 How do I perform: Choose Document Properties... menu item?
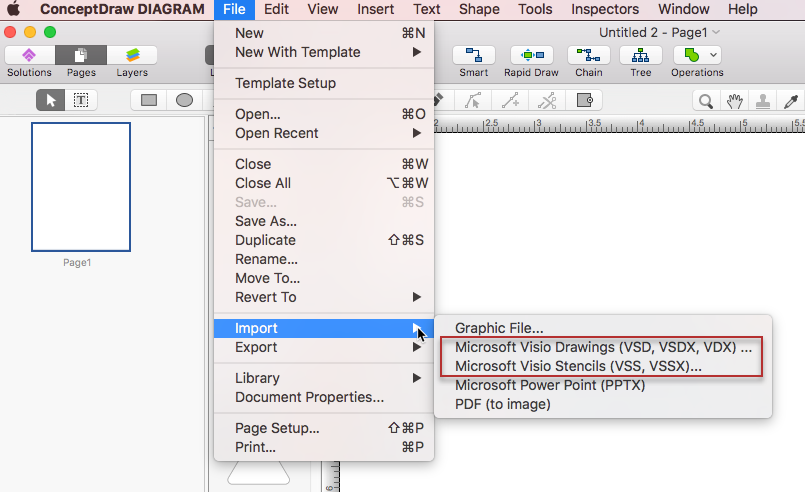pyautogui.click(x=324, y=397)
